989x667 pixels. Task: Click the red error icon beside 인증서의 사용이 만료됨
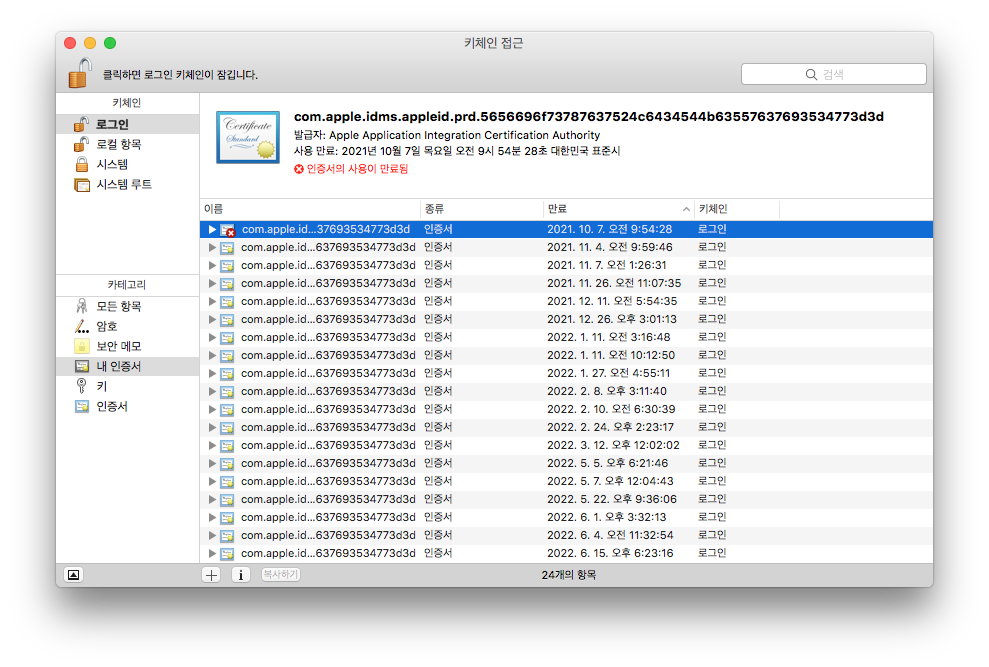coord(299,169)
